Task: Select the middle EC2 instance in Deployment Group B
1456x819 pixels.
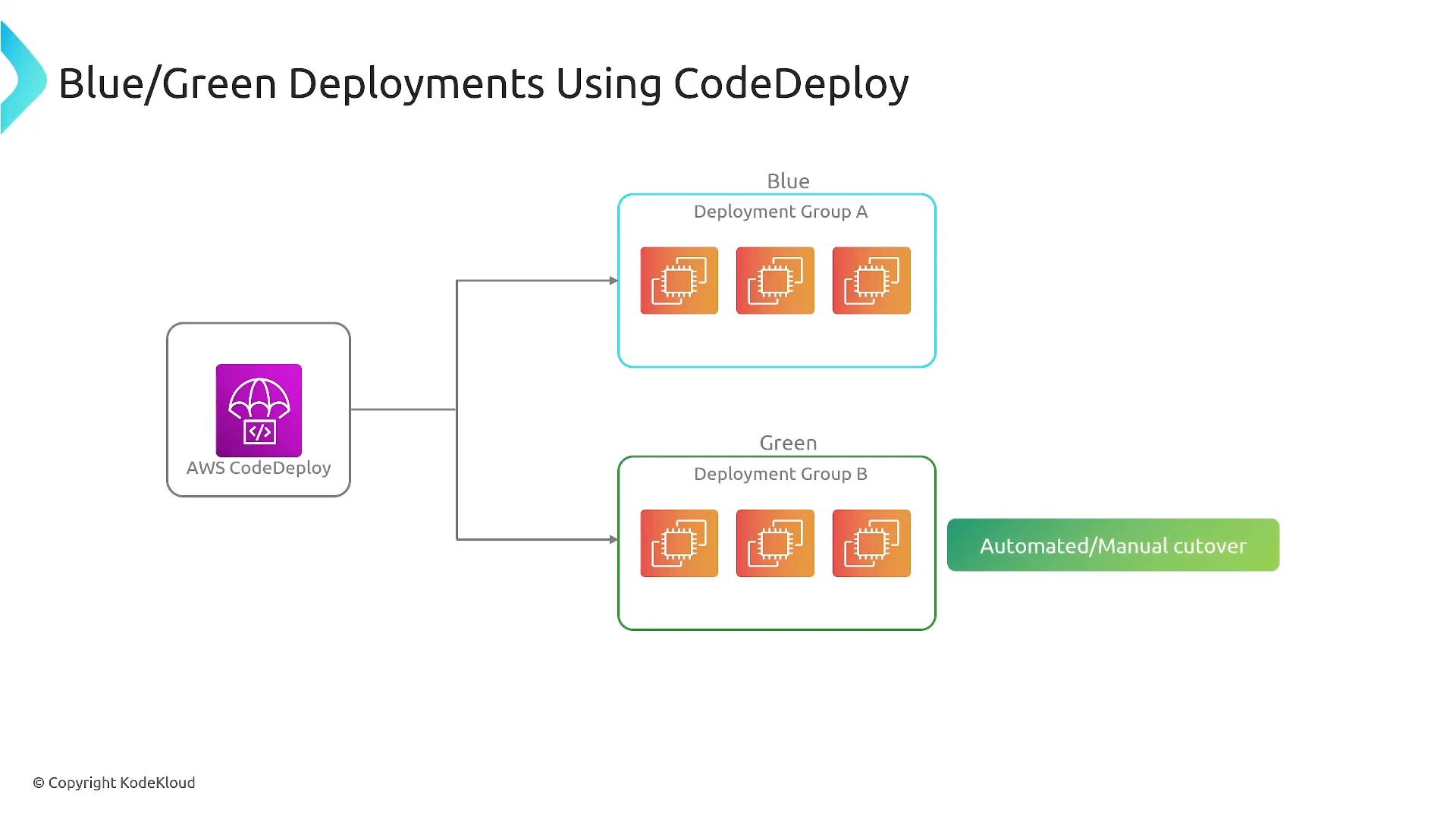Action: coord(775,543)
